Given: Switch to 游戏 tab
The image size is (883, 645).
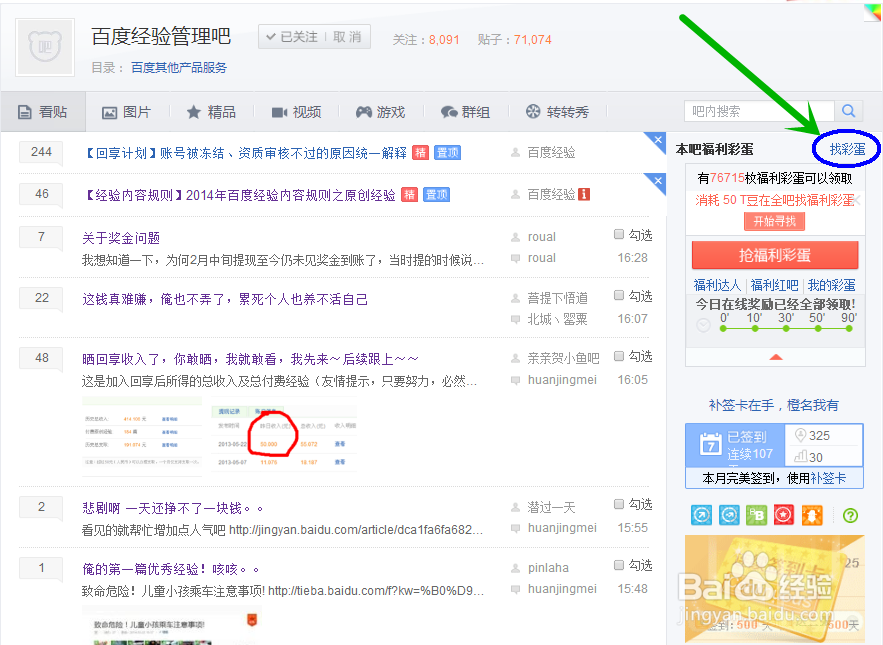Looking at the screenshot, I should pyautogui.click(x=381, y=112).
